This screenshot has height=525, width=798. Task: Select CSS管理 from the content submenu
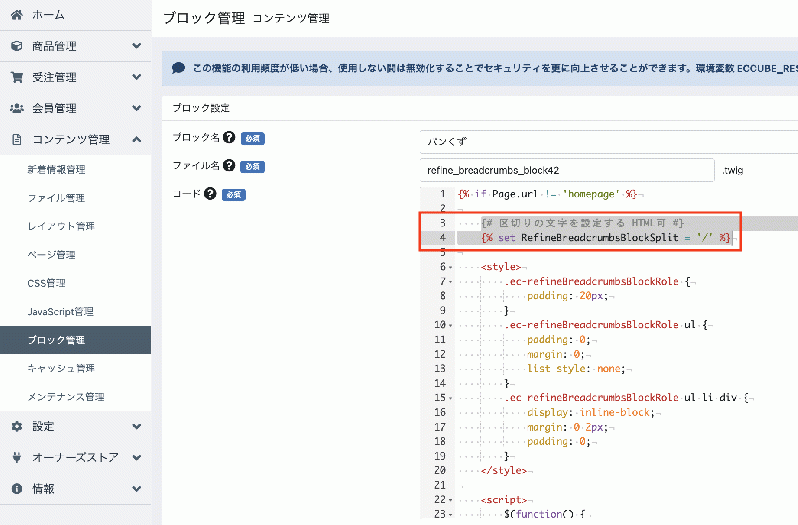point(46,283)
